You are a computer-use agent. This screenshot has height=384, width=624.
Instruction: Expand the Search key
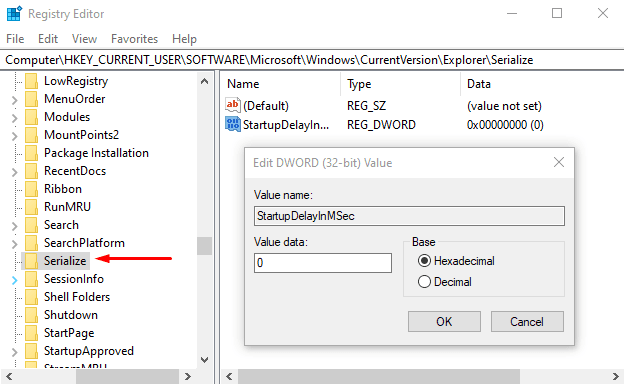[14, 226]
